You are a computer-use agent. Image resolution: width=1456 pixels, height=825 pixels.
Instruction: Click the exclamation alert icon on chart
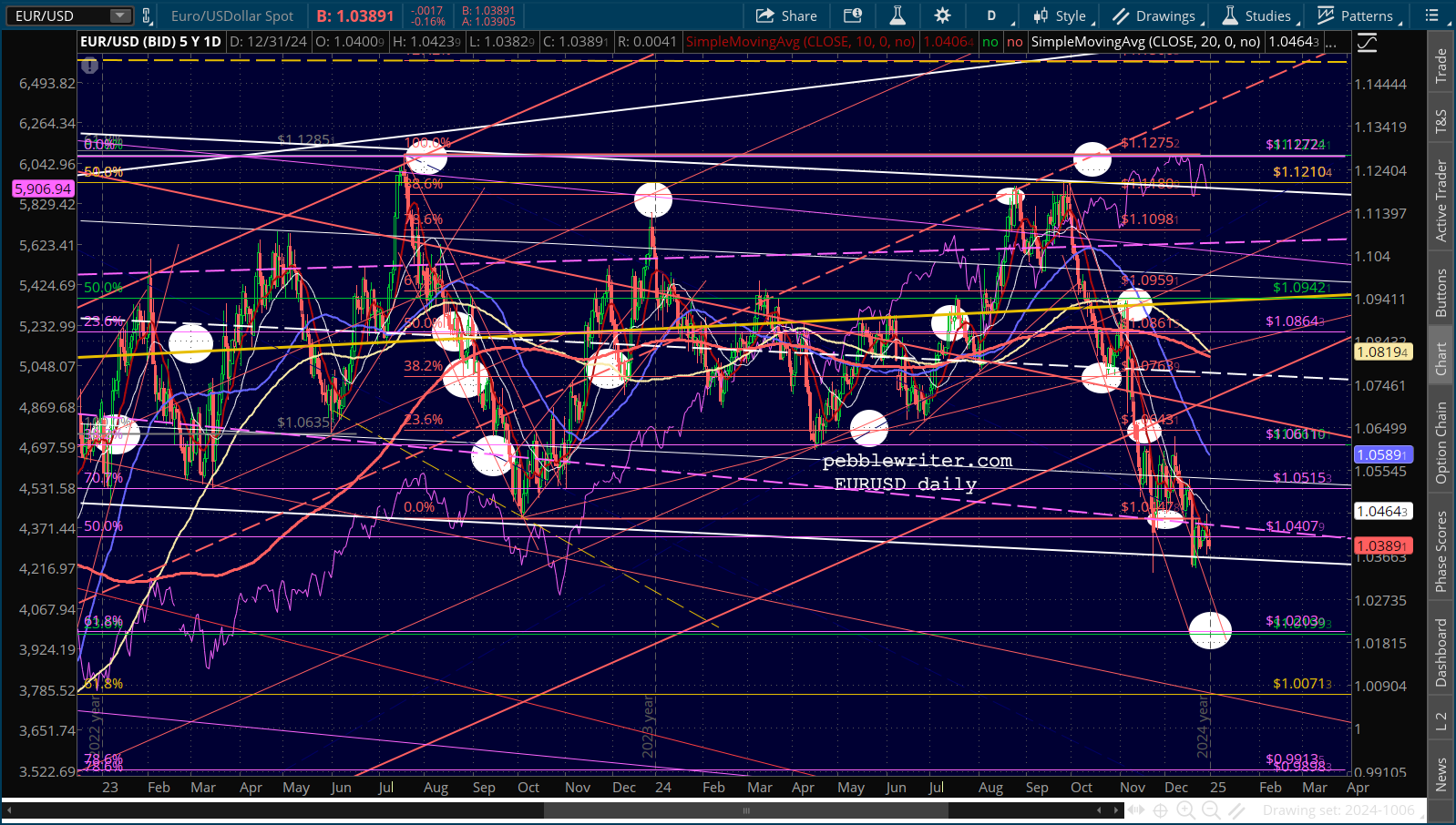pyautogui.click(x=89, y=66)
